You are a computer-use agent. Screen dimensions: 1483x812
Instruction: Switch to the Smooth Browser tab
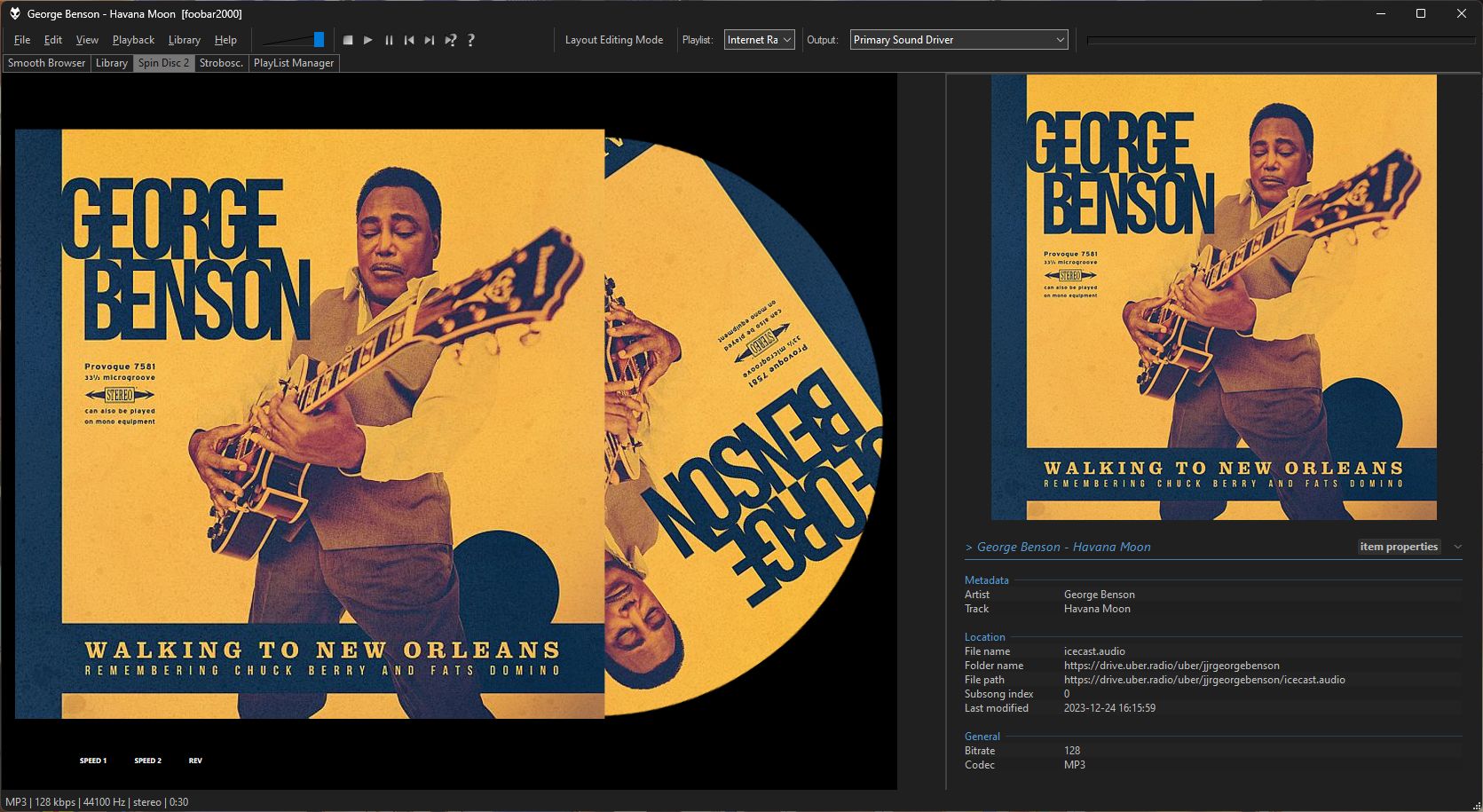[46, 63]
